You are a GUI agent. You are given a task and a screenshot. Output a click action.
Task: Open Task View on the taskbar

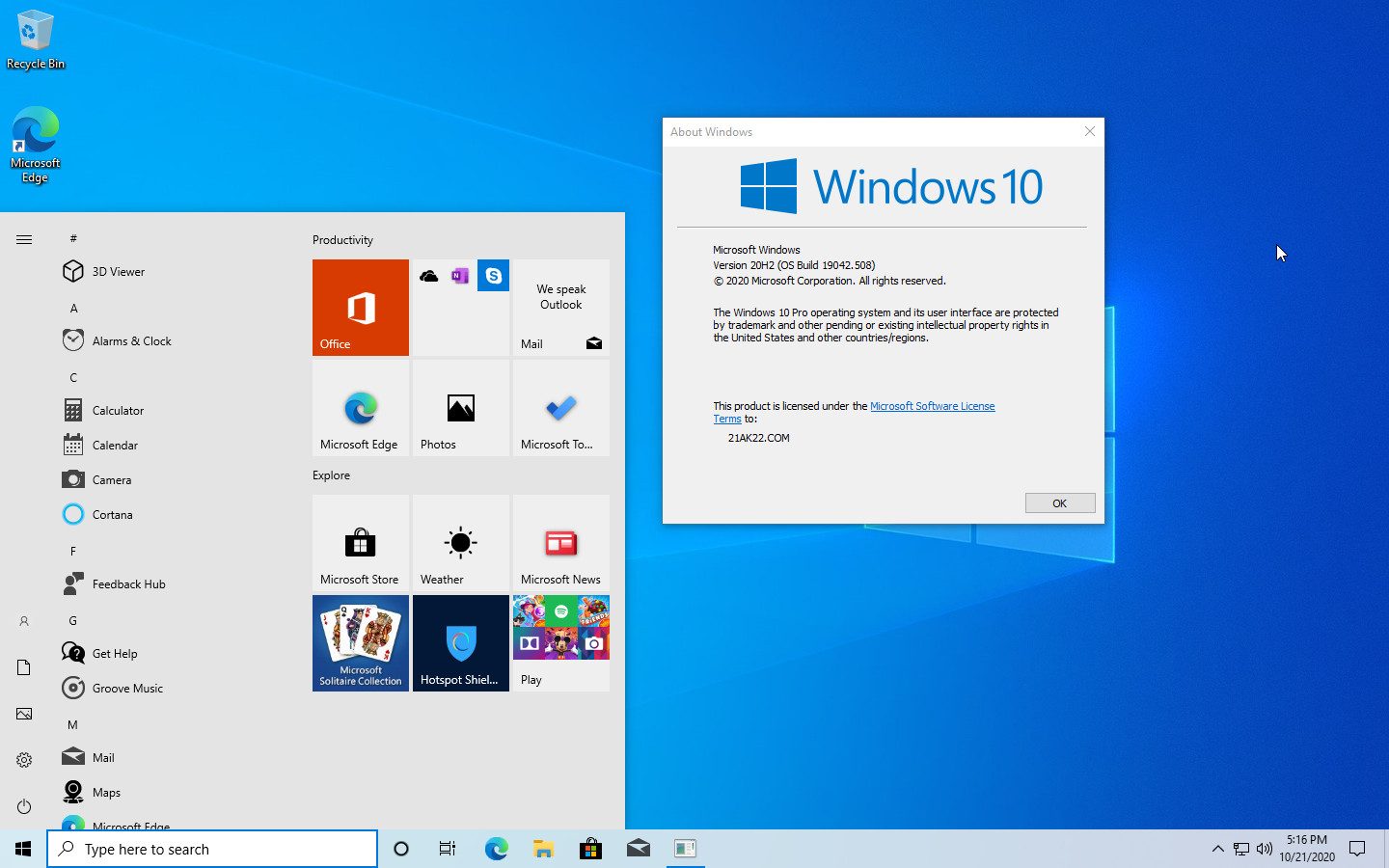[448, 849]
